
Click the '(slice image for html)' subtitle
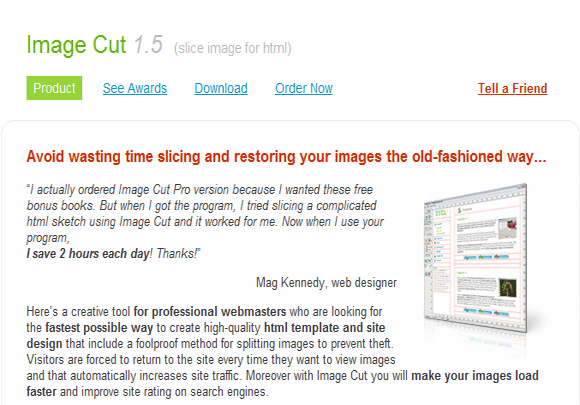point(233,48)
